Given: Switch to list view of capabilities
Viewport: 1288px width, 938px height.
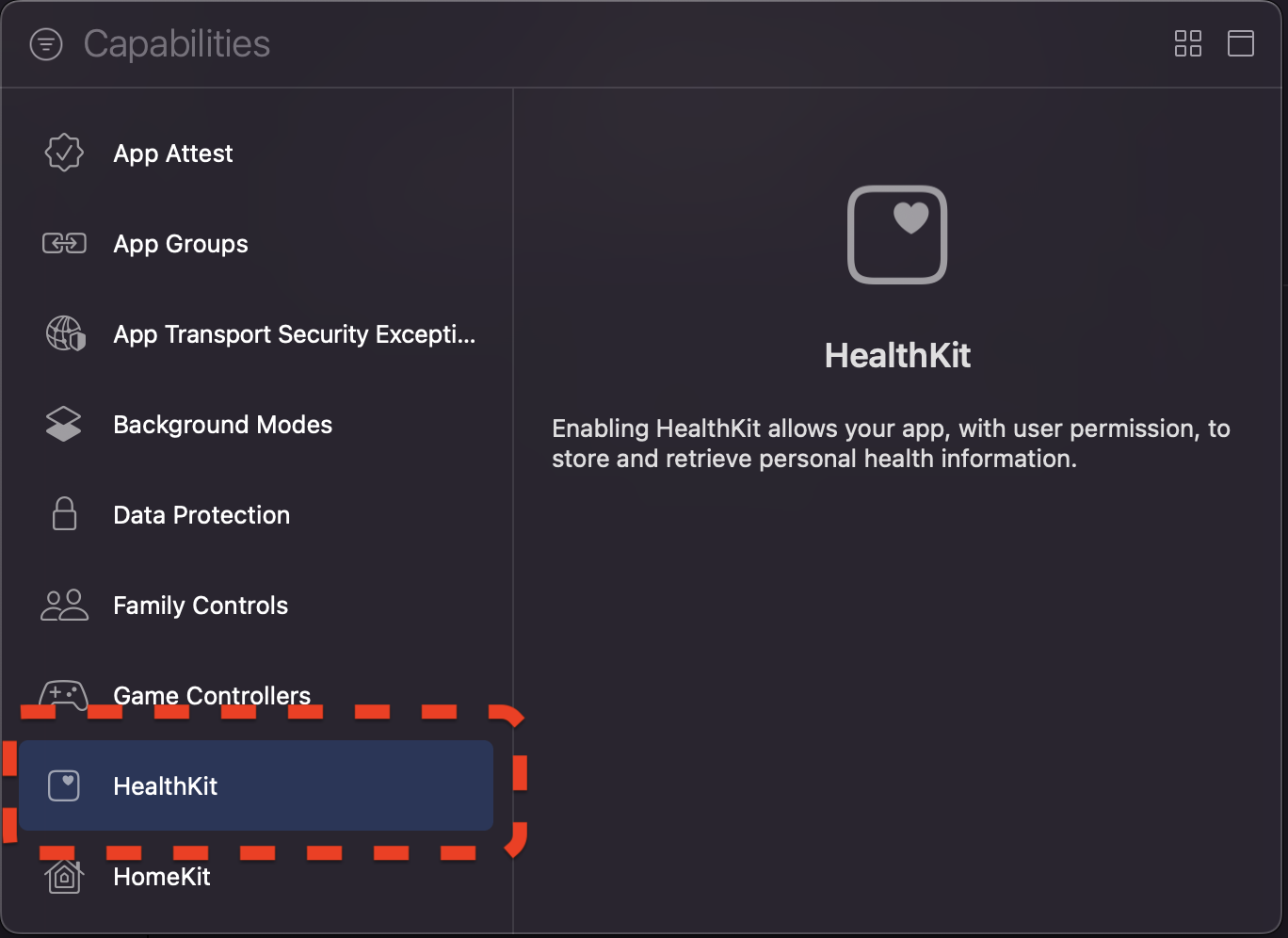Looking at the screenshot, I should point(1240,43).
